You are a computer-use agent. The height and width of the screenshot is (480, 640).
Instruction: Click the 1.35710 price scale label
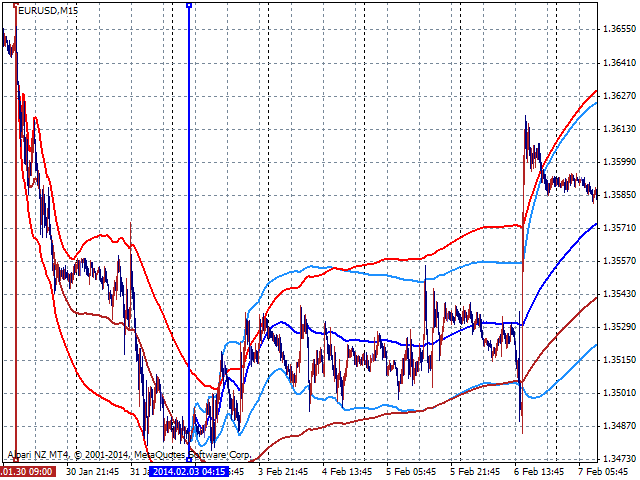click(x=619, y=228)
